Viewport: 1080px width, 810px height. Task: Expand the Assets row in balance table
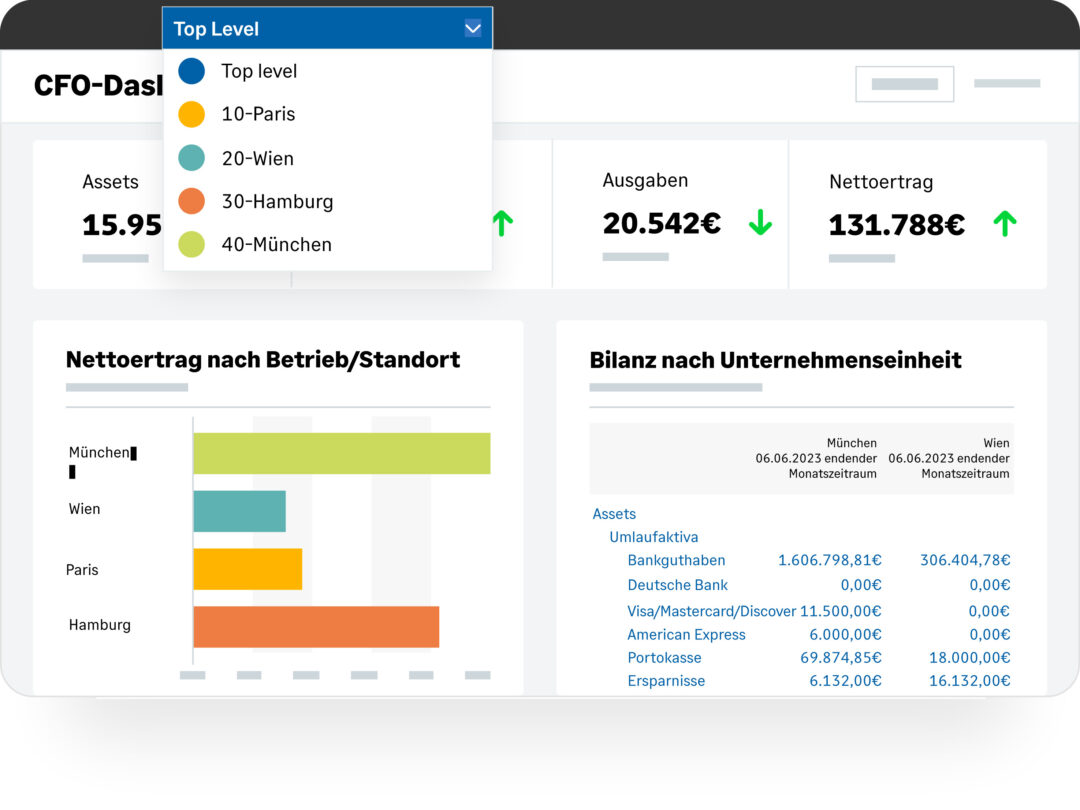coord(614,513)
